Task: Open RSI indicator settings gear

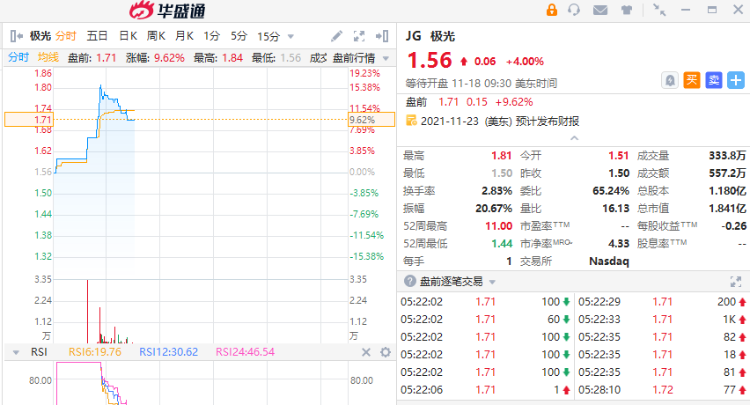Action: click(x=363, y=352)
